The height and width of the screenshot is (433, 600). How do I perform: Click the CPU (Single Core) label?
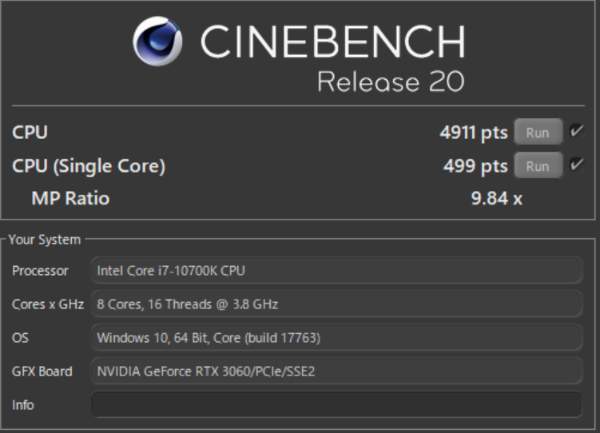88,166
